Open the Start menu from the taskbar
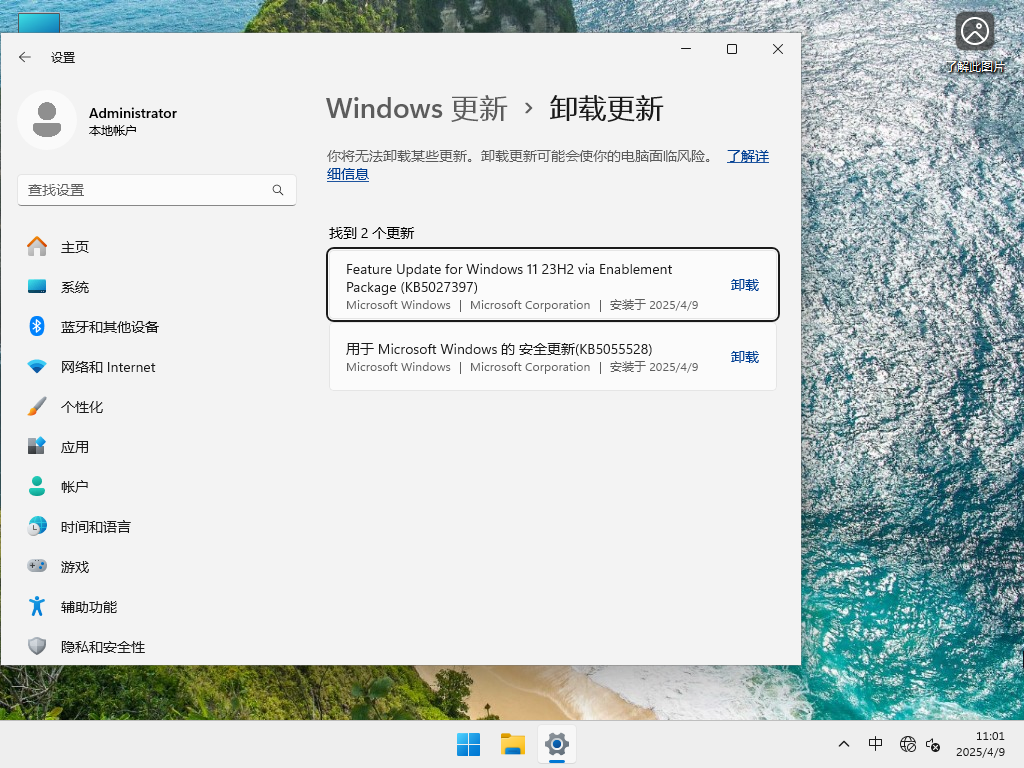Image resolution: width=1024 pixels, height=768 pixels. tap(467, 744)
